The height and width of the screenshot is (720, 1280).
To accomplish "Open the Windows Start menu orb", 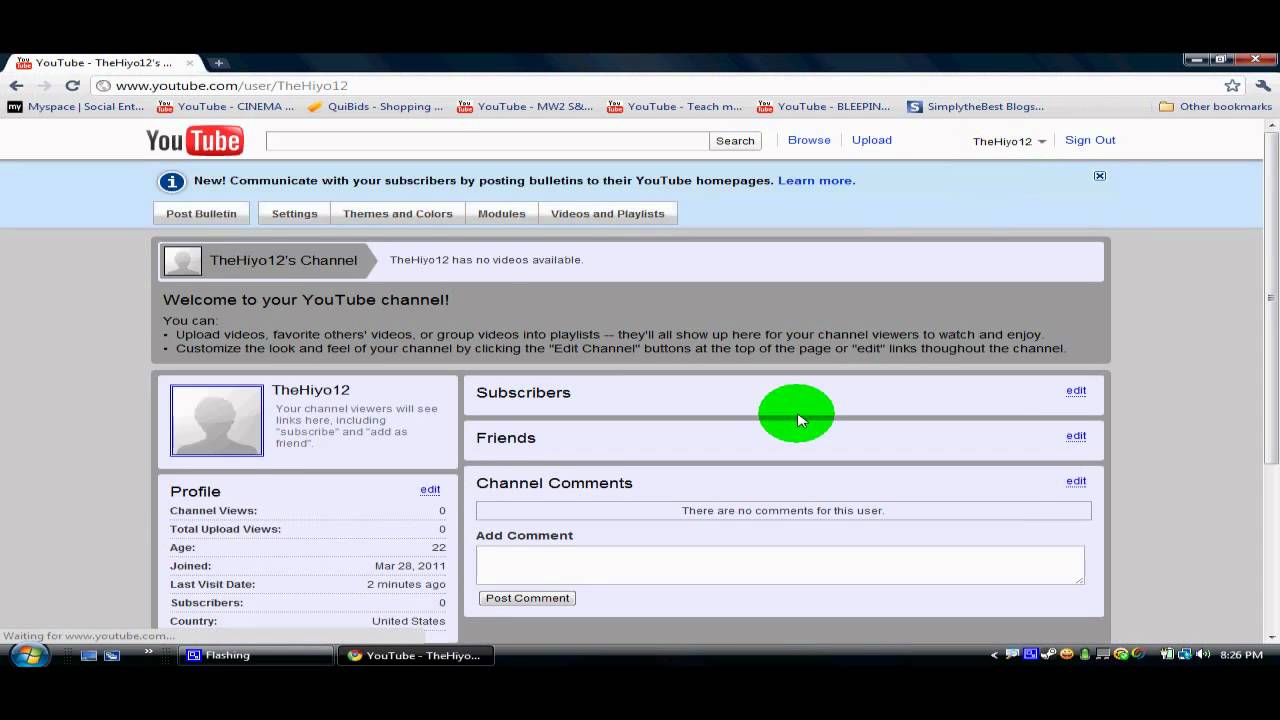I will pyautogui.click(x=29, y=655).
